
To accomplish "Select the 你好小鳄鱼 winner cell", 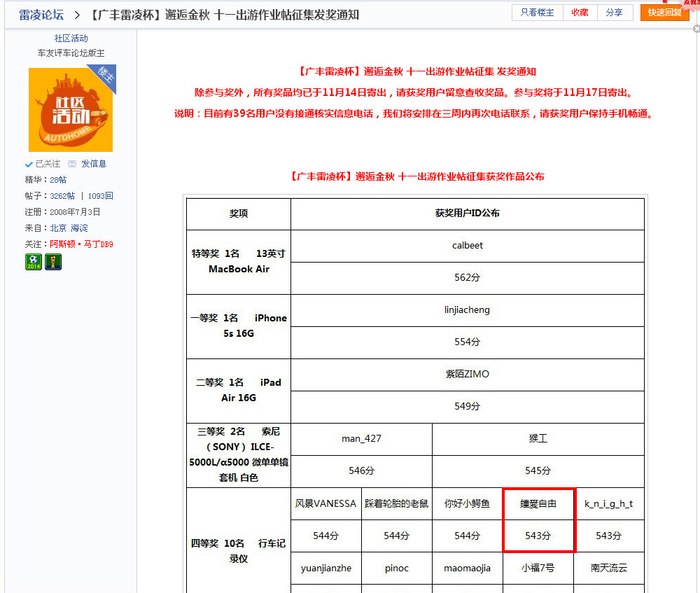I will click(x=467, y=504).
